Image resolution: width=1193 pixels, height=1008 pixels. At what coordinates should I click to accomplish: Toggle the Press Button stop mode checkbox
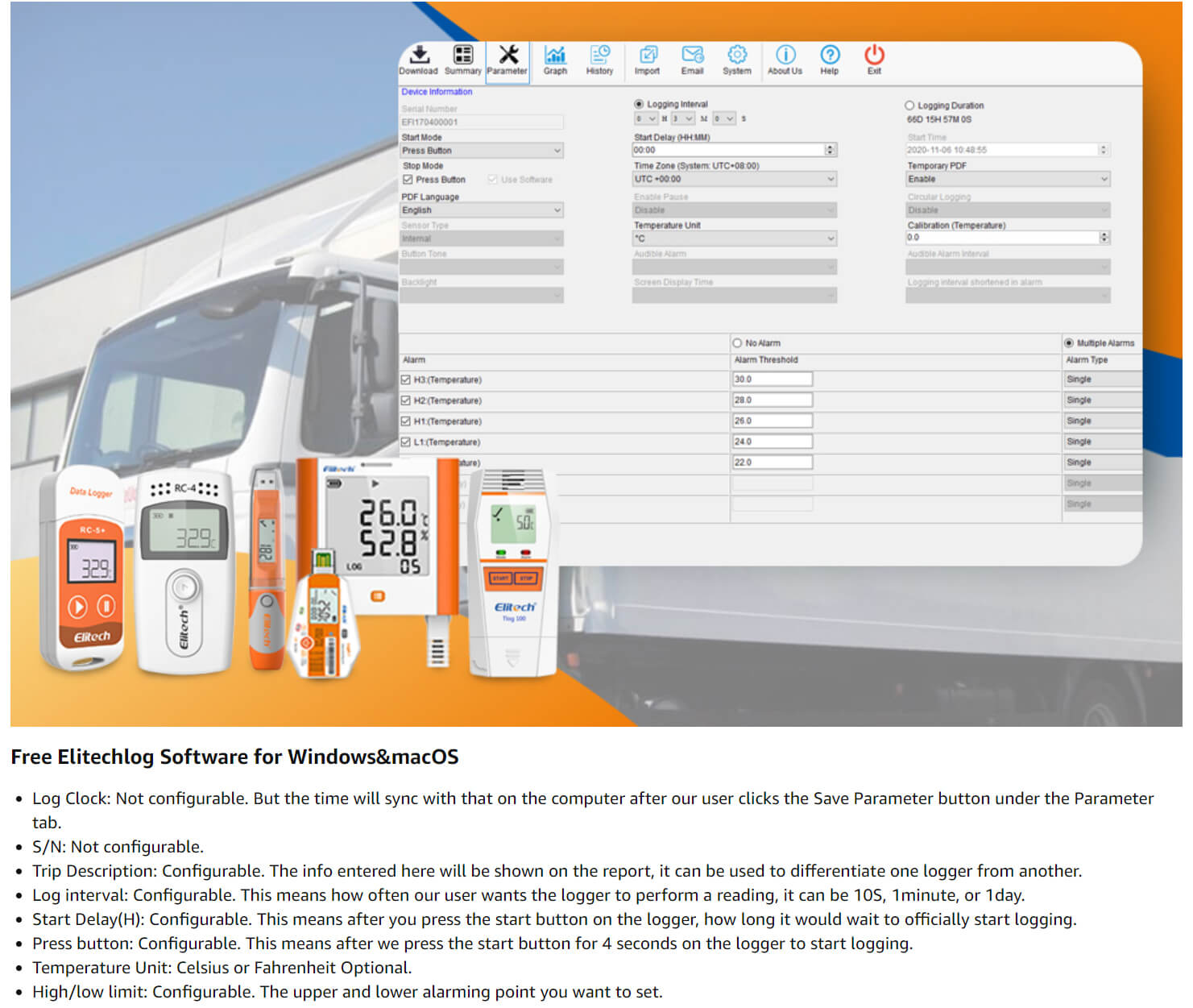point(408,180)
